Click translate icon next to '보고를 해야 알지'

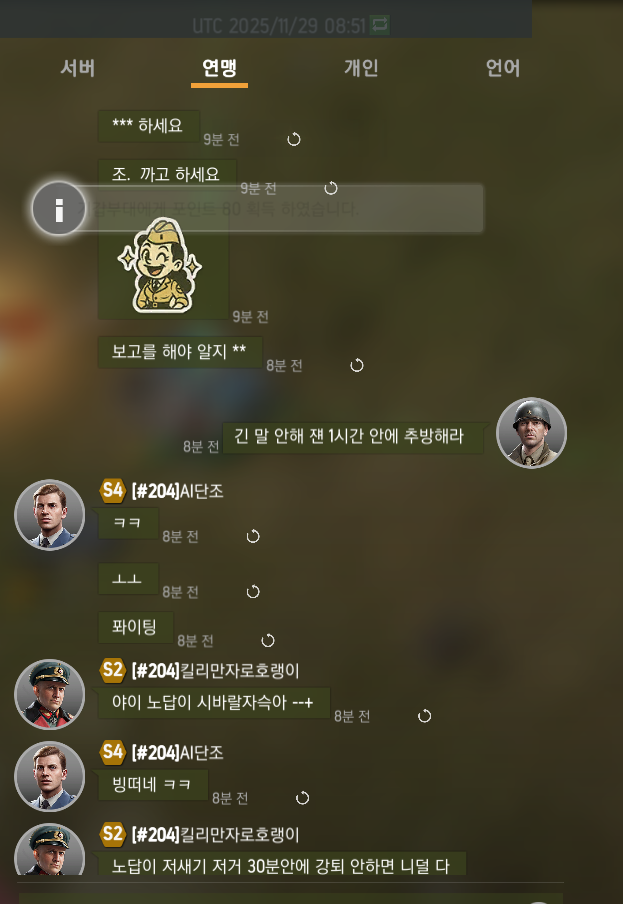coord(357,366)
